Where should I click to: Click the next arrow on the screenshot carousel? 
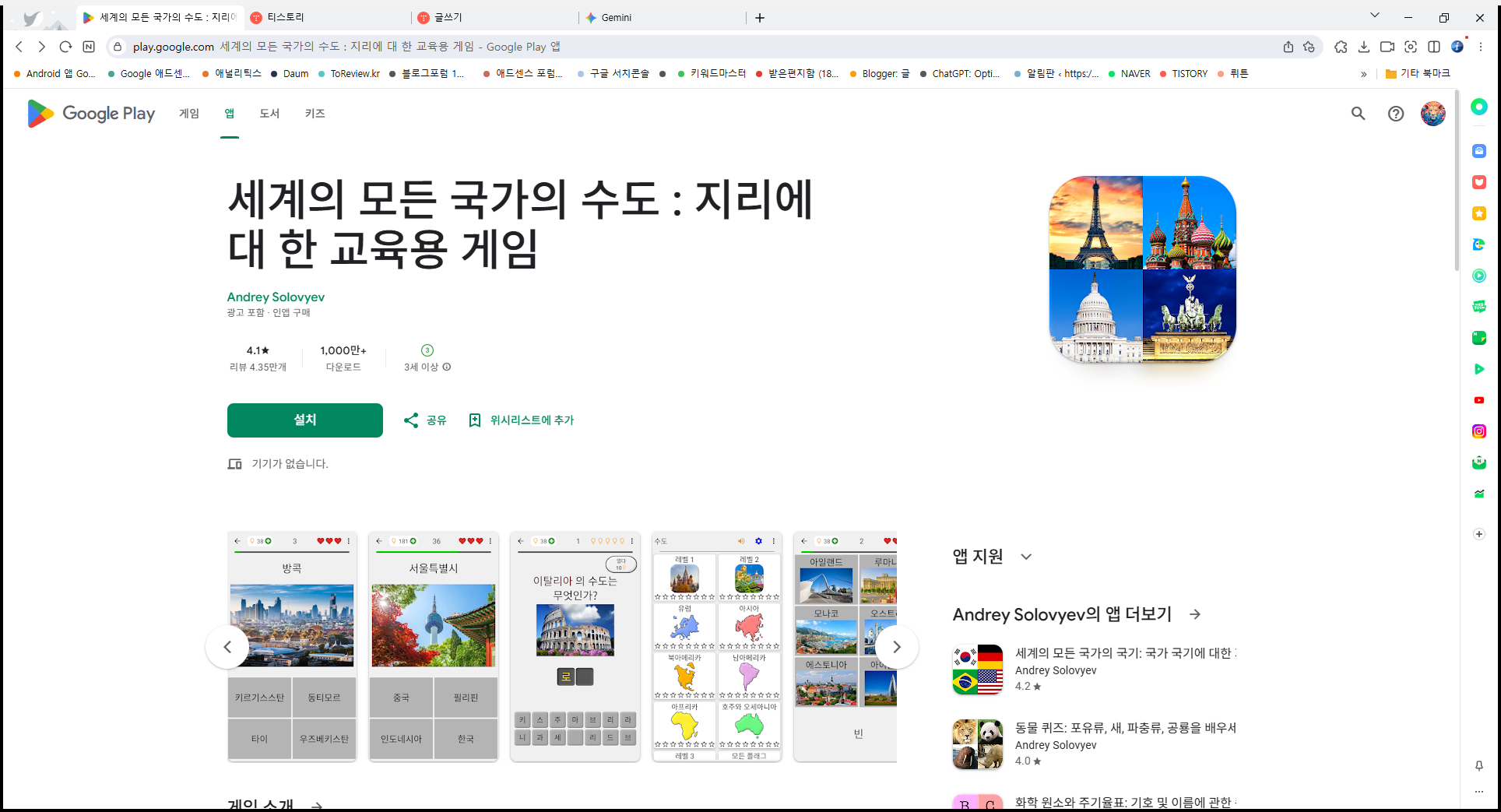896,647
